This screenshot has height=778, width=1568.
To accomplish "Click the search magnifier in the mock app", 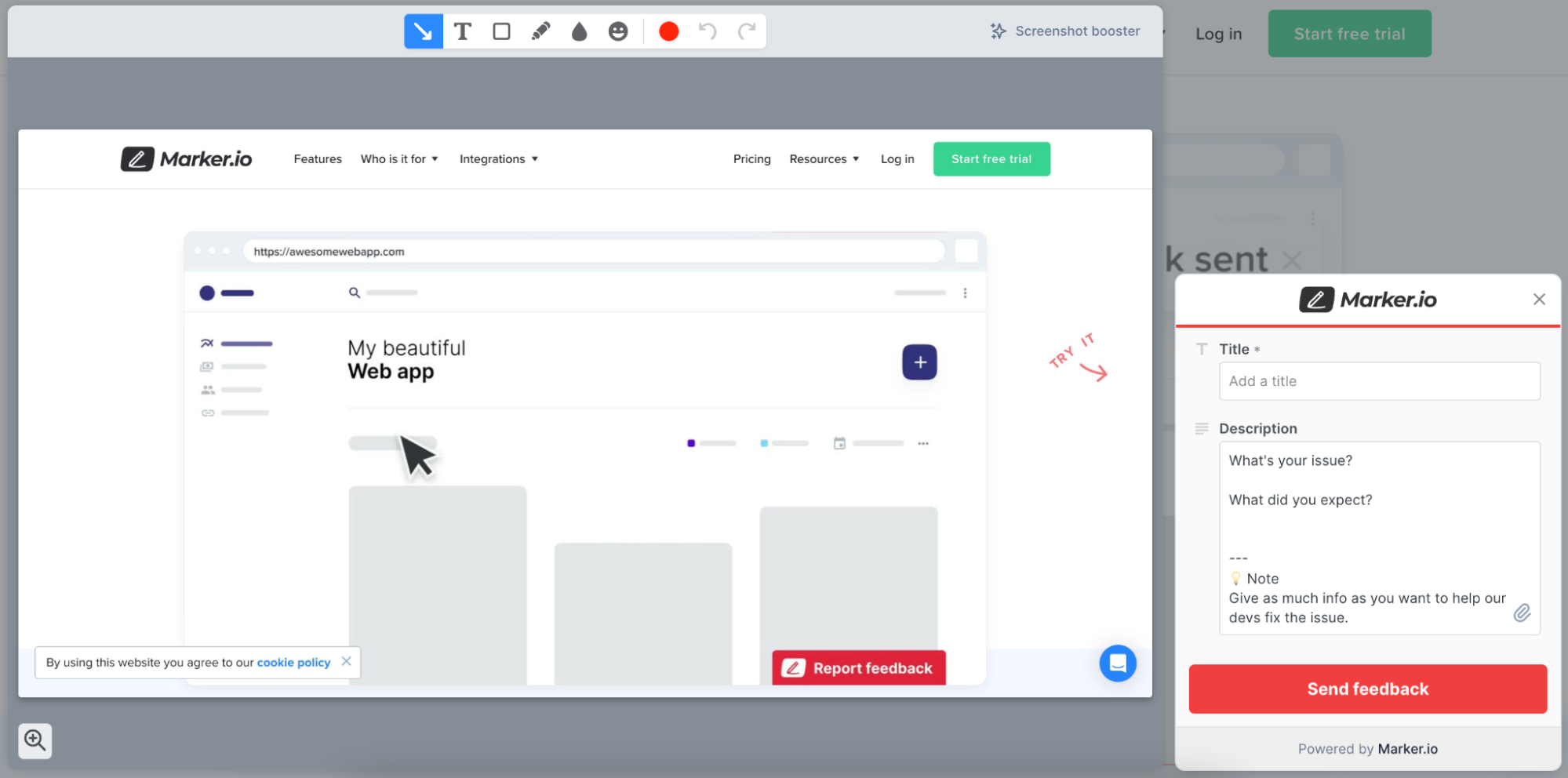I will point(355,293).
